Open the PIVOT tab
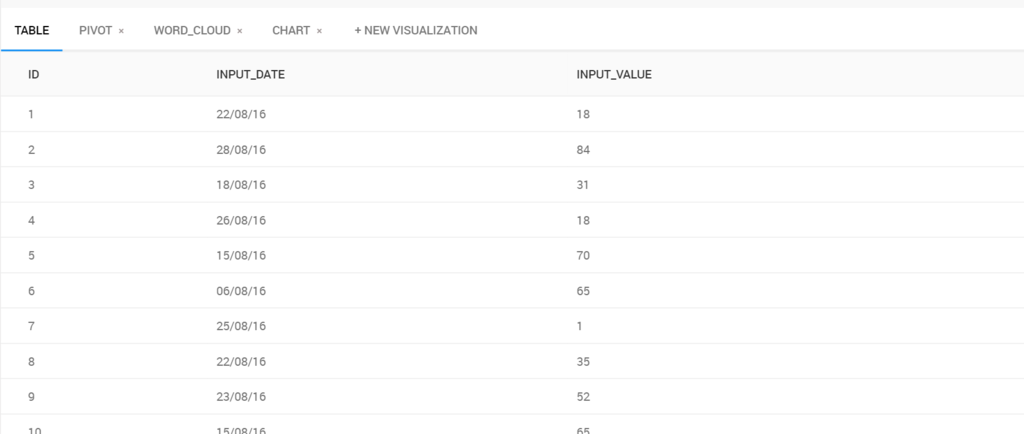The image size is (1024, 434). [95, 31]
